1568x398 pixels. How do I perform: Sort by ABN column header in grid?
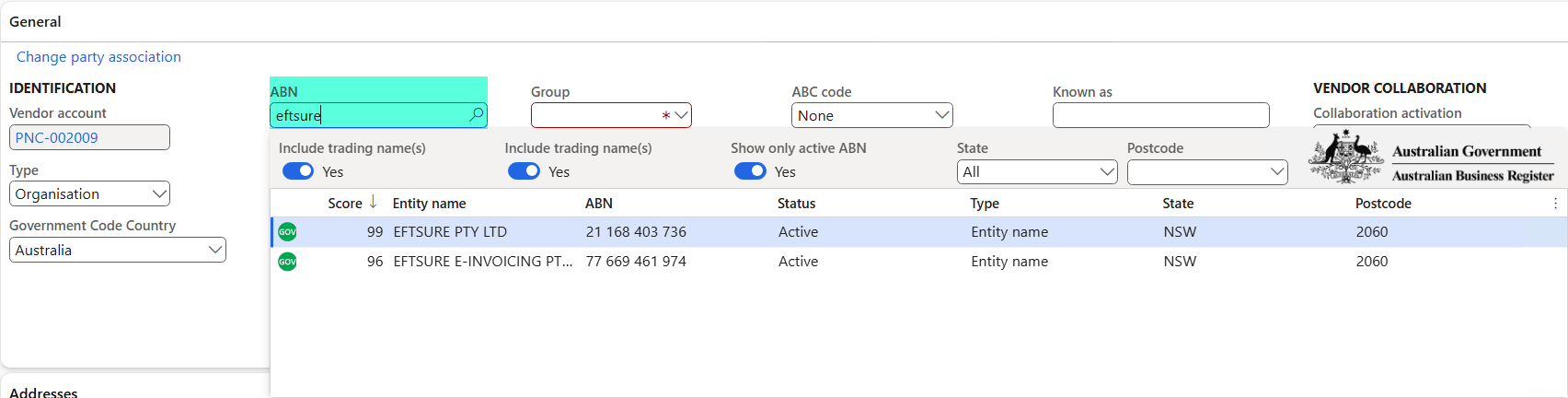click(x=598, y=204)
